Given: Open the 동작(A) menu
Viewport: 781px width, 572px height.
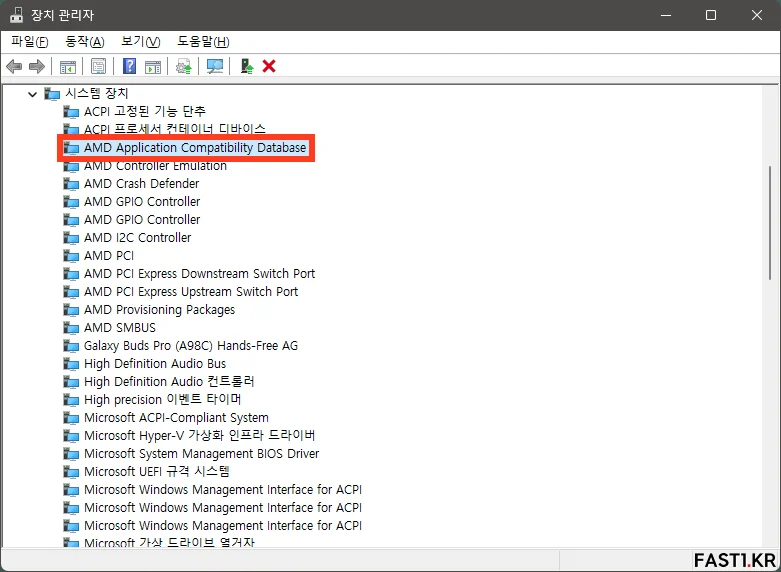Looking at the screenshot, I should (x=85, y=42).
